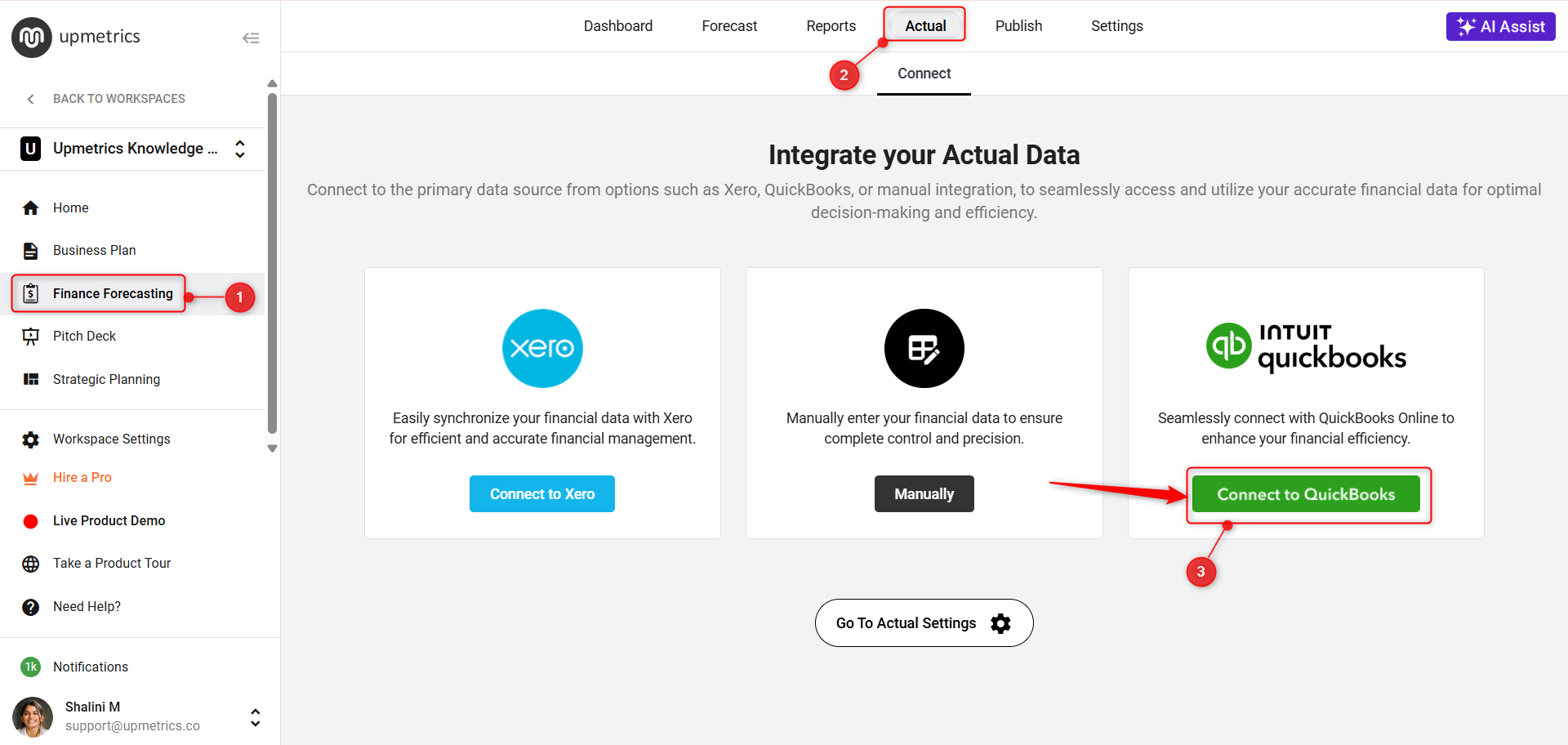Image resolution: width=1568 pixels, height=745 pixels.
Task: Click the QuickBooks card description text
Action: coord(1306,429)
